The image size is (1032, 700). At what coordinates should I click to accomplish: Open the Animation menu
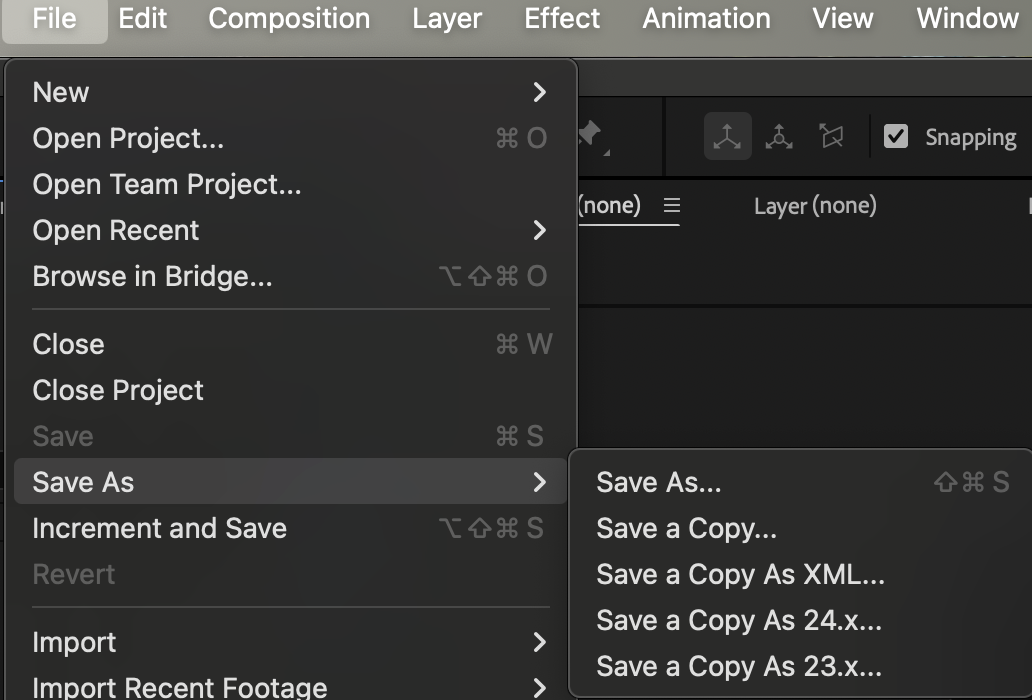click(x=705, y=18)
